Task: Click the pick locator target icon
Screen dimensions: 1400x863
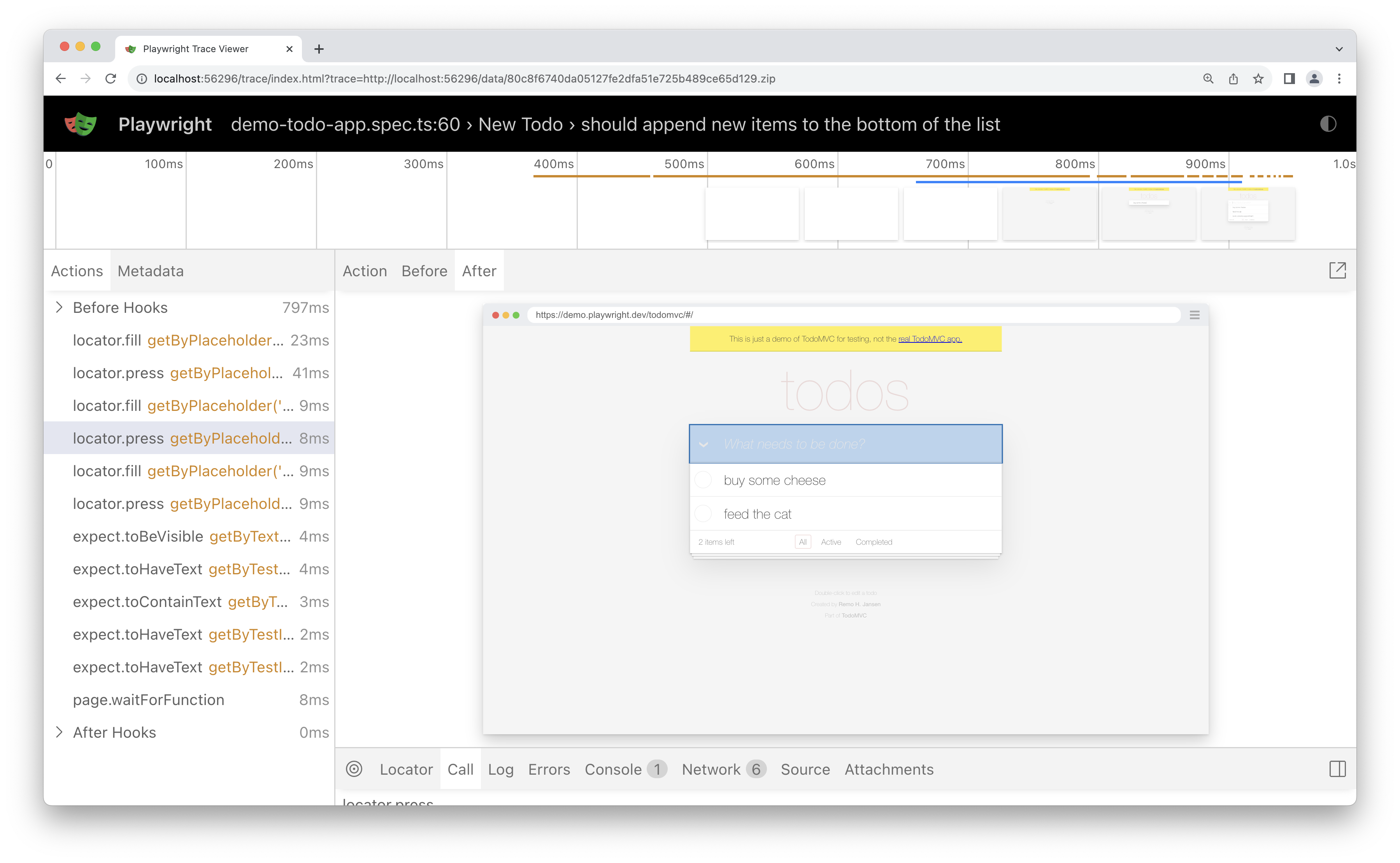Action: click(354, 769)
